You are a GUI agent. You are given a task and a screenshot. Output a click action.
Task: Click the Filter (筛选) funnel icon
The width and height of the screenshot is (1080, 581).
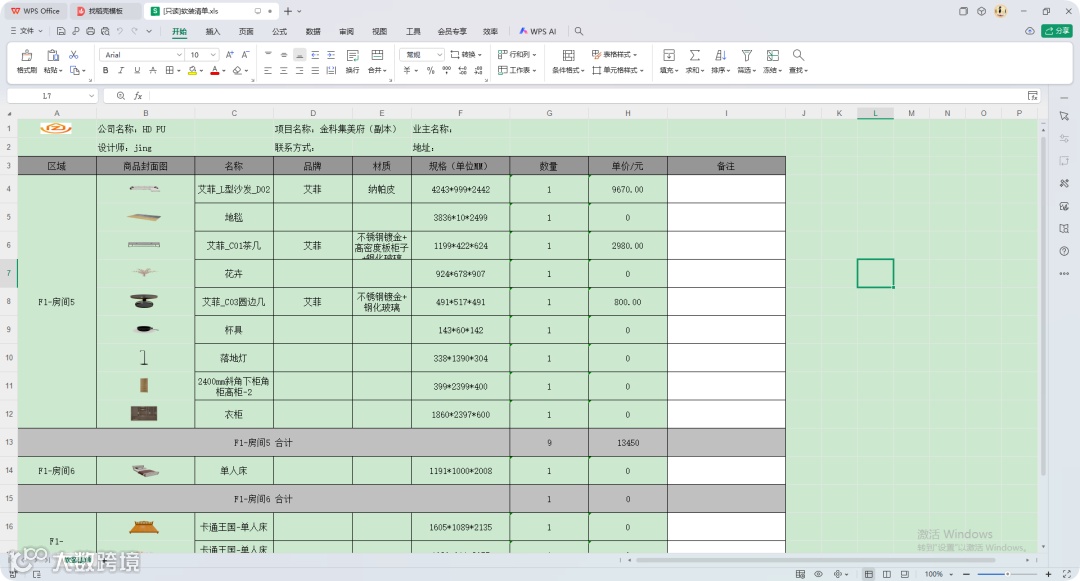pyautogui.click(x=747, y=56)
